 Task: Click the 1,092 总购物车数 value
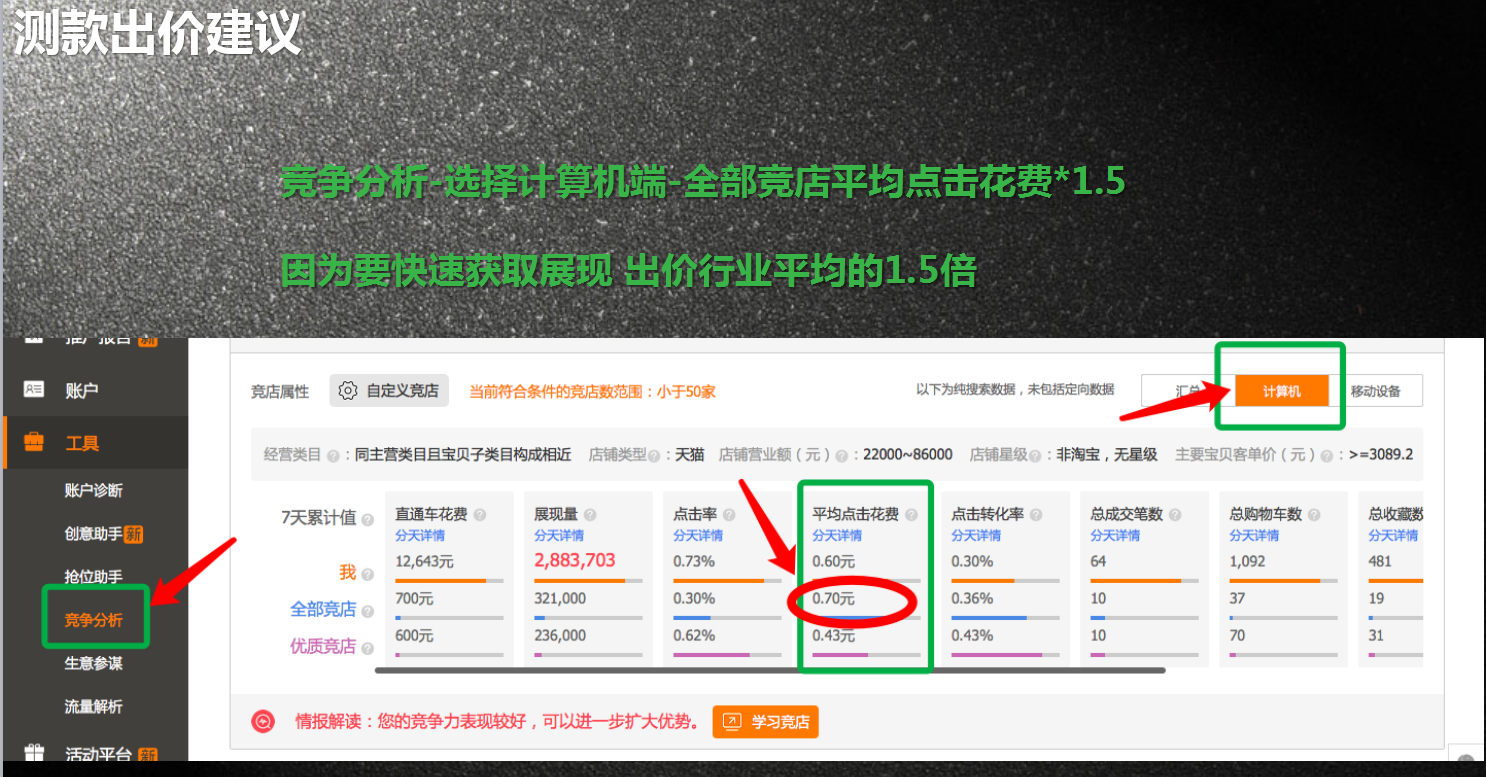(1247, 561)
